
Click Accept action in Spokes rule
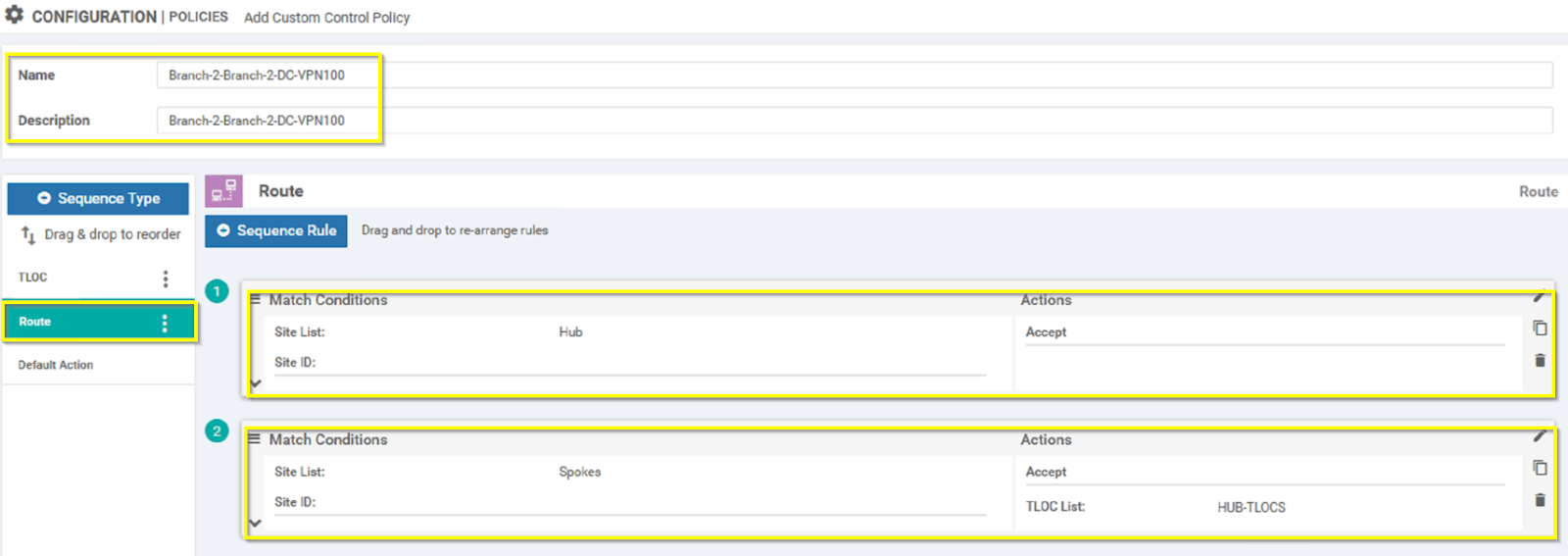1046,472
